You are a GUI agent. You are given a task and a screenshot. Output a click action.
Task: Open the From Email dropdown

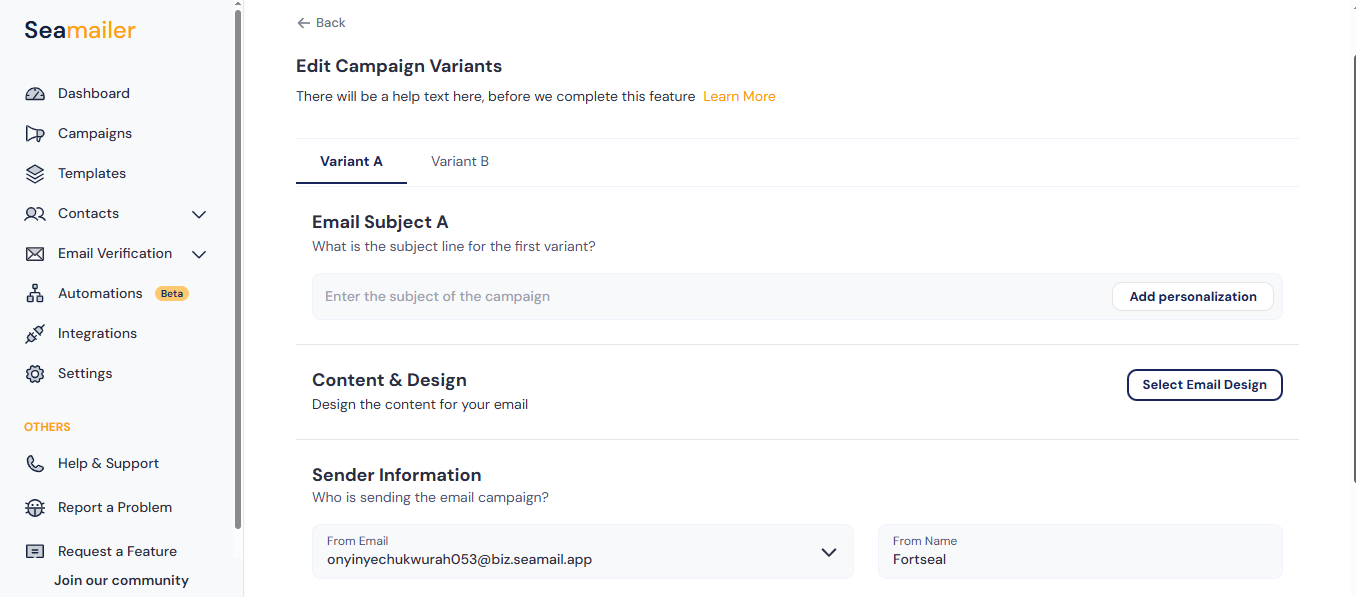point(828,552)
